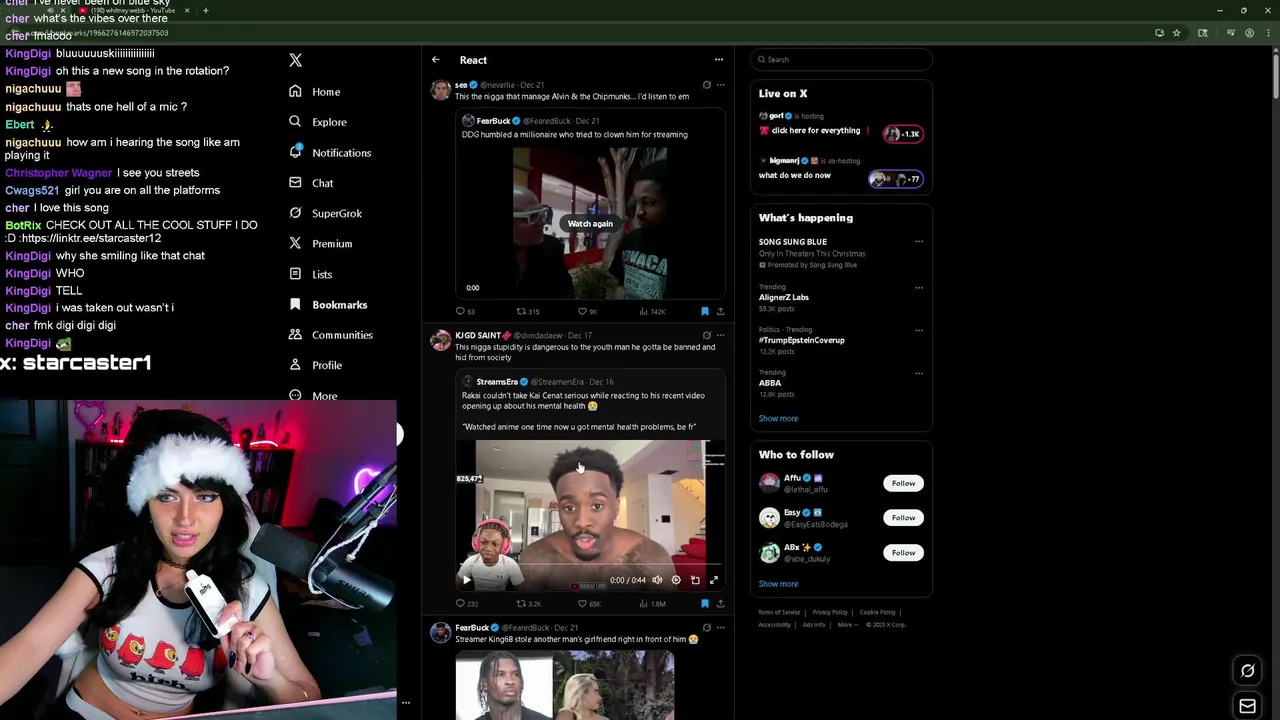Click the Lists icon in sidebar
Image resolution: width=1280 pixels, height=720 pixels.
pyautogui.click(x=295, y=274)
